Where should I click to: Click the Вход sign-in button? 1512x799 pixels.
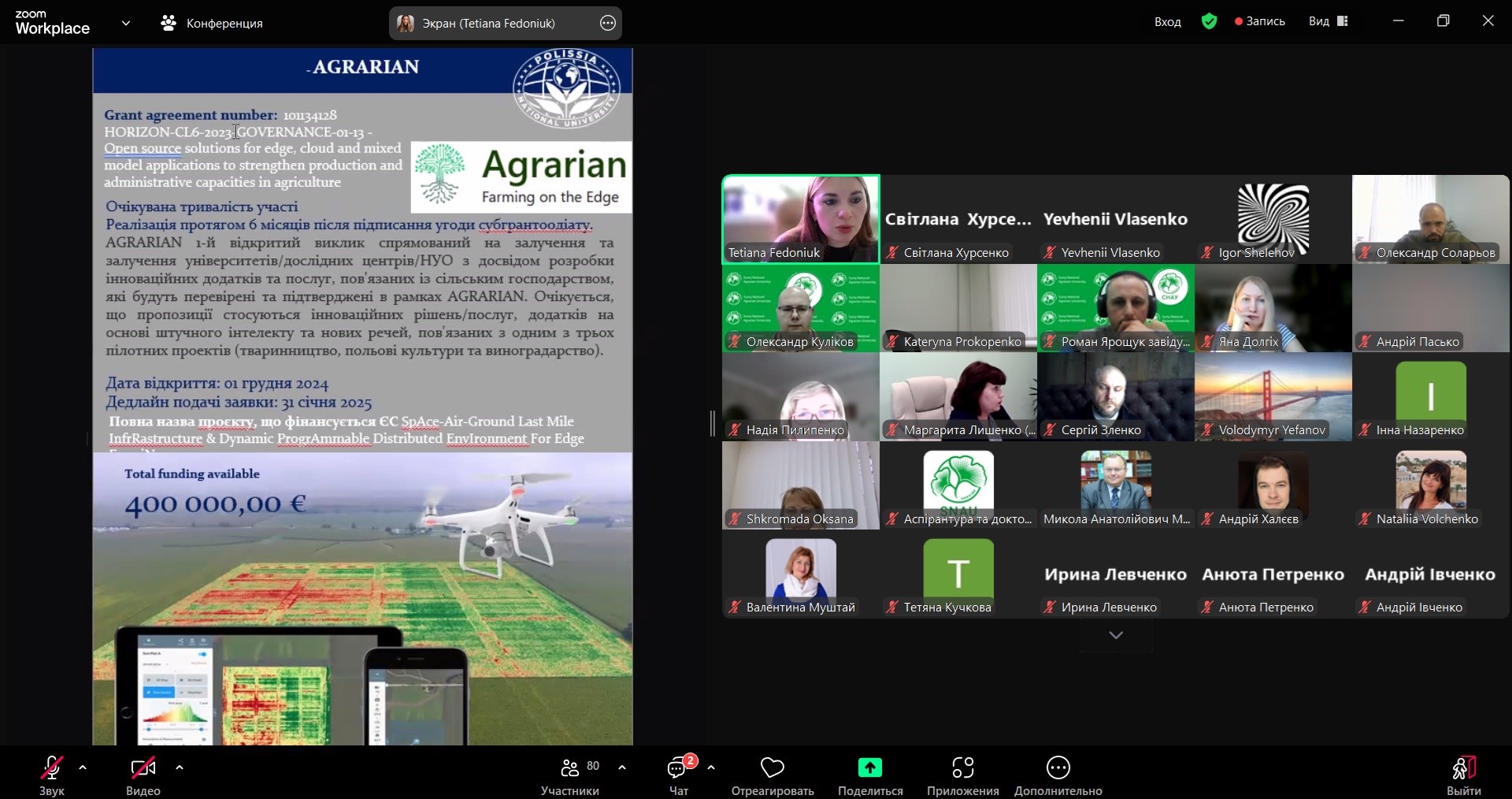[x=1168, y=22]
